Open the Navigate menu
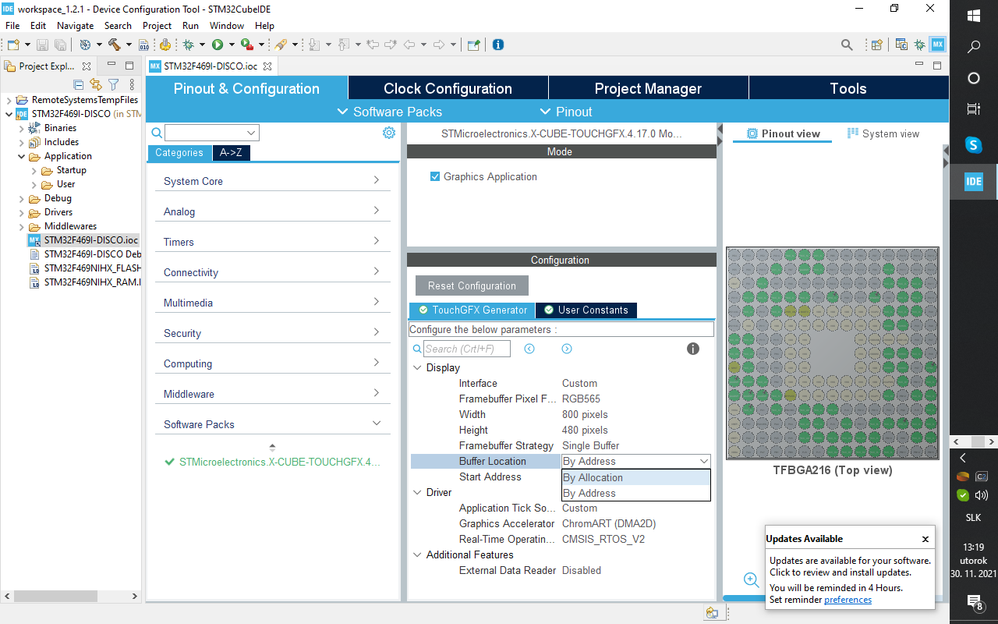The height and width of the screenshot is (624, 998). pos(75,25)
